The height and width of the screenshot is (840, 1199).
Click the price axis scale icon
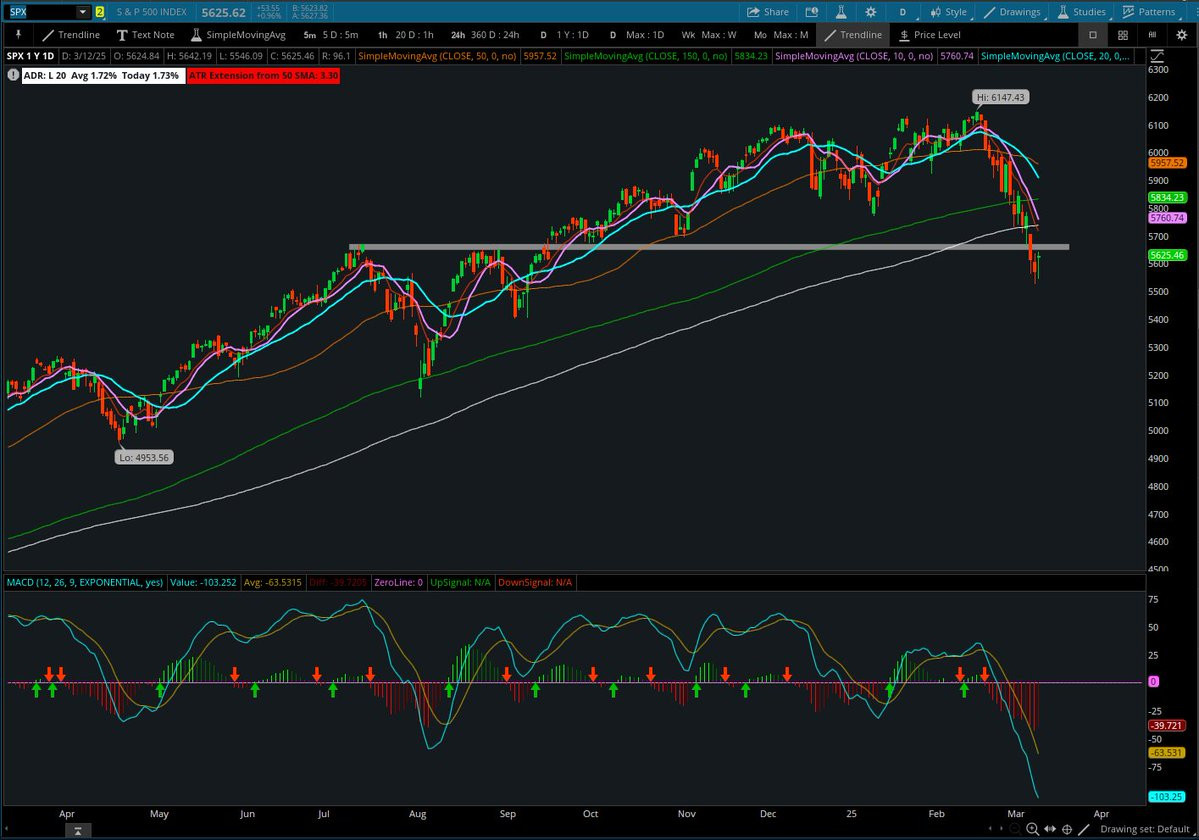tap(1157, 56)
